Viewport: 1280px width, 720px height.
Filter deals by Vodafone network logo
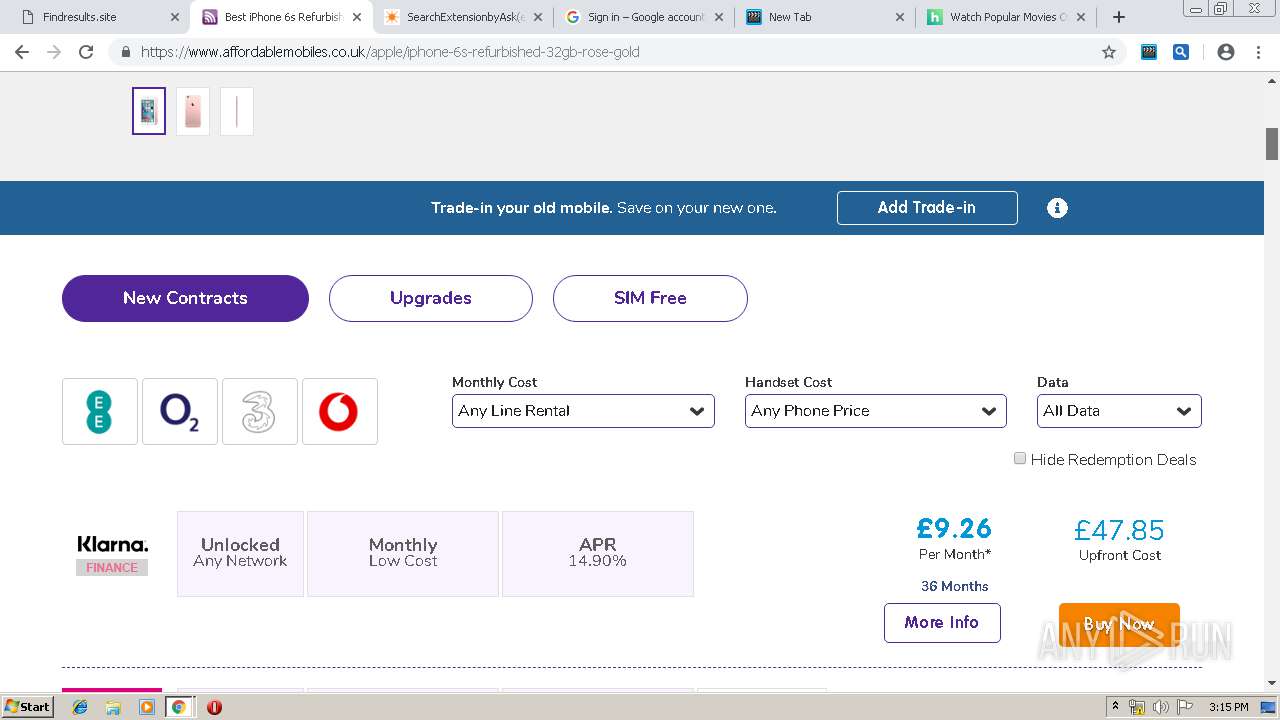point(339,411)
